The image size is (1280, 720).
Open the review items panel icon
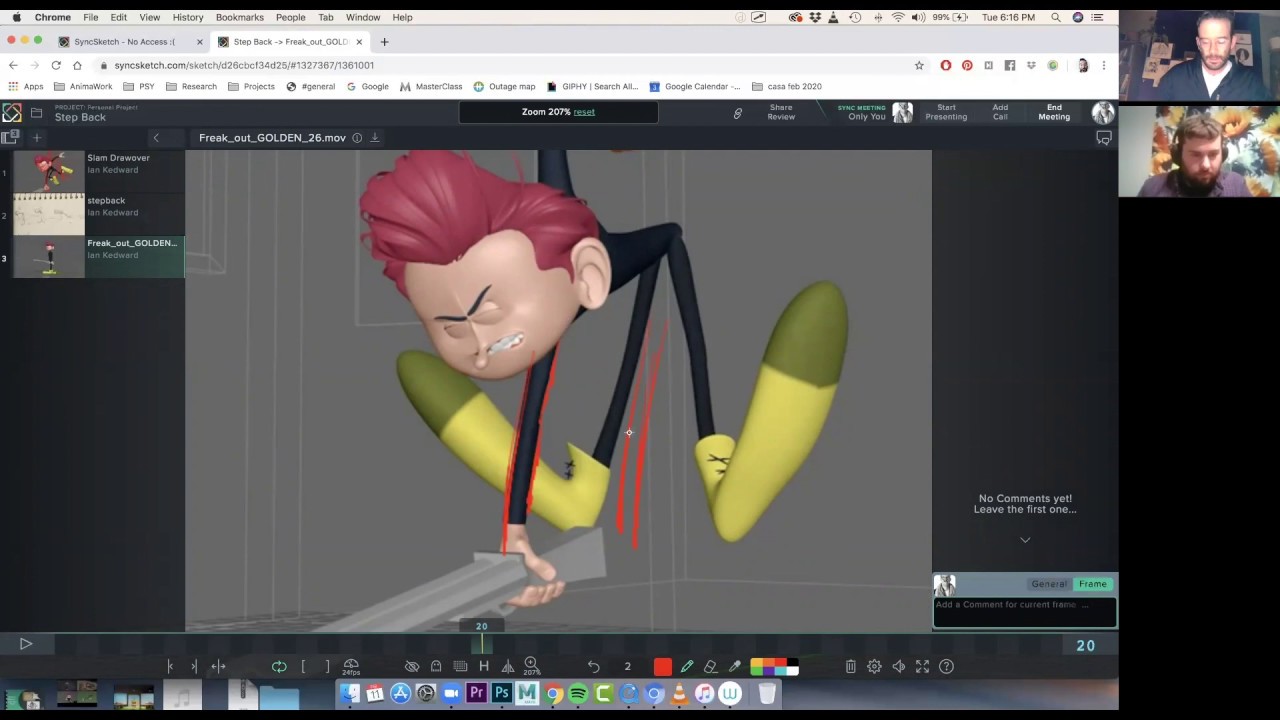point(10,138)
